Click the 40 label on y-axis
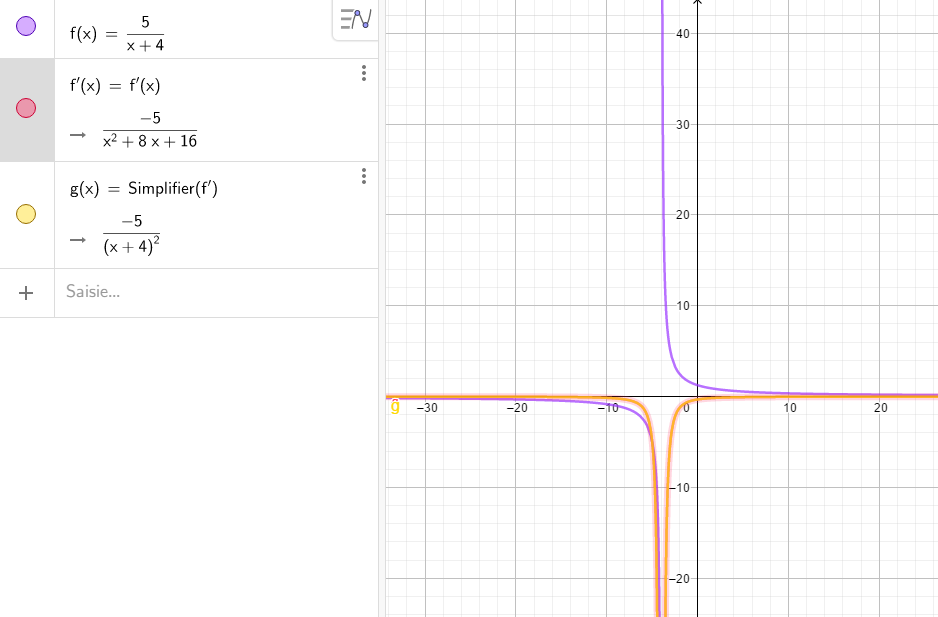 683,34
